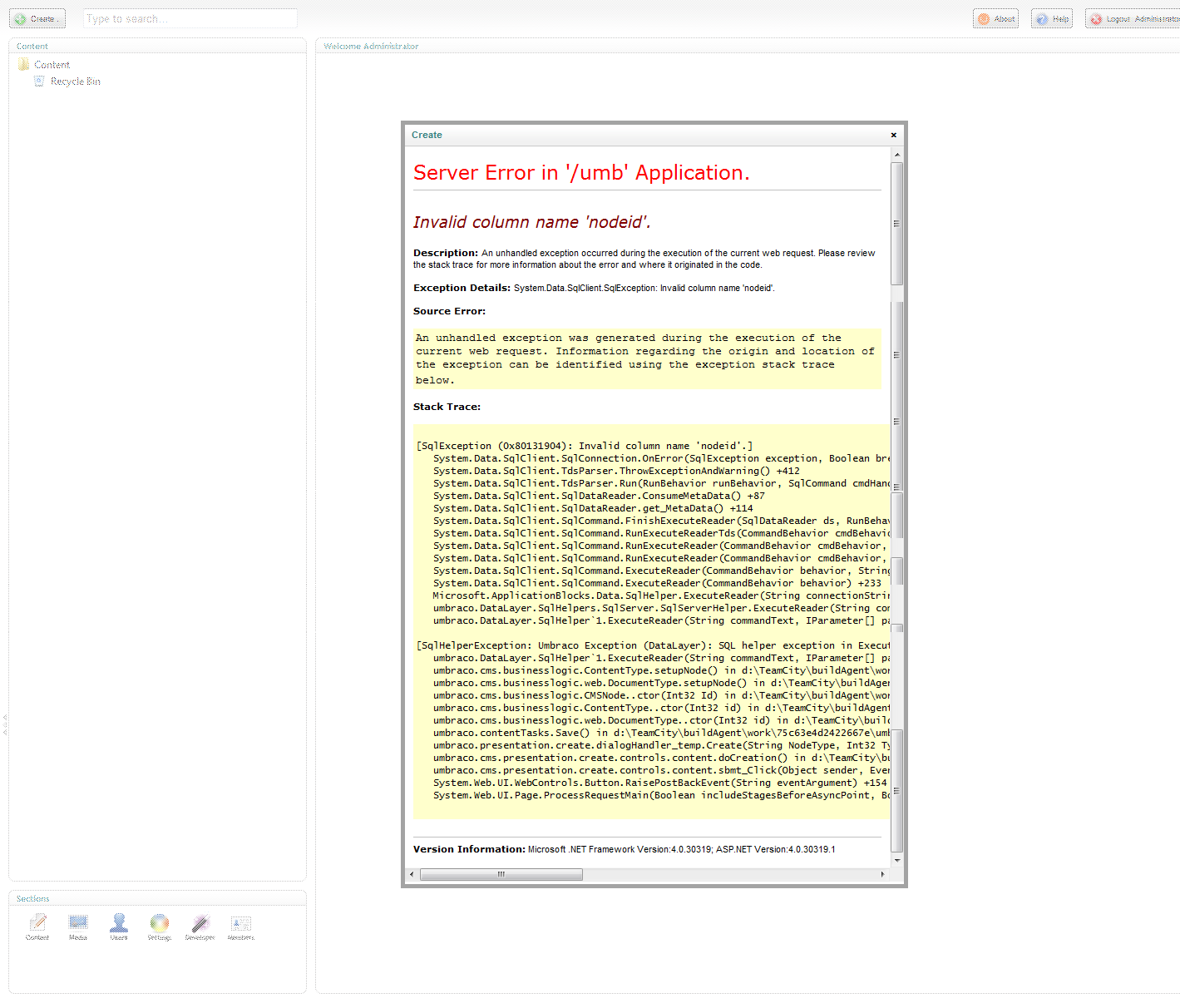1180x1008 pixels.
Task: Select the Recycle Bin tree node label
Action: coord(75,82)
